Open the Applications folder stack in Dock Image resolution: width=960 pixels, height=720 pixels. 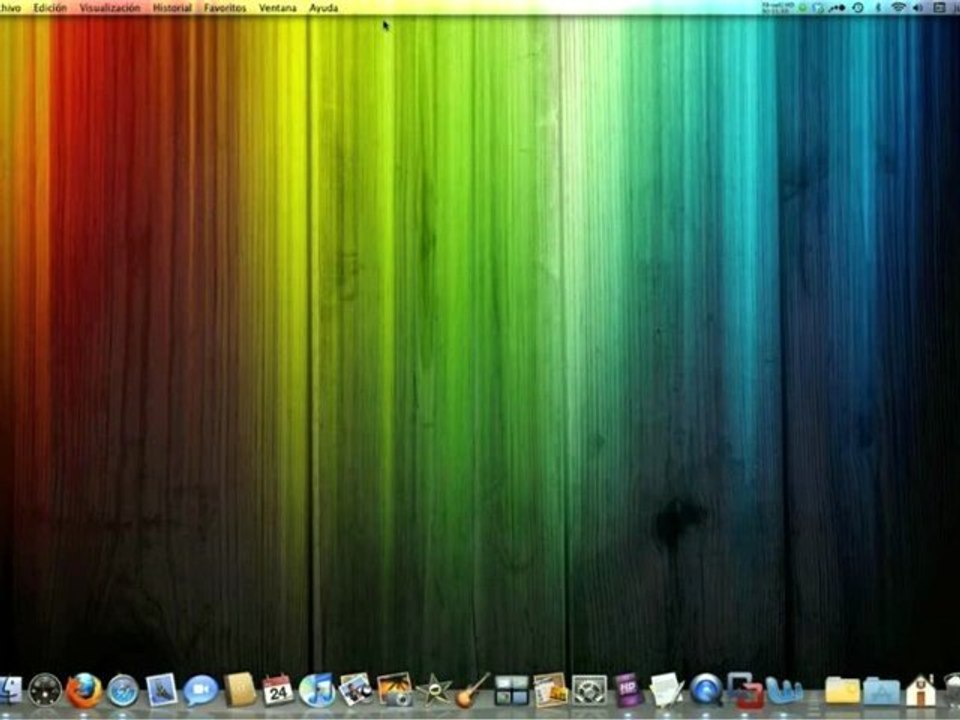point(882,691)
